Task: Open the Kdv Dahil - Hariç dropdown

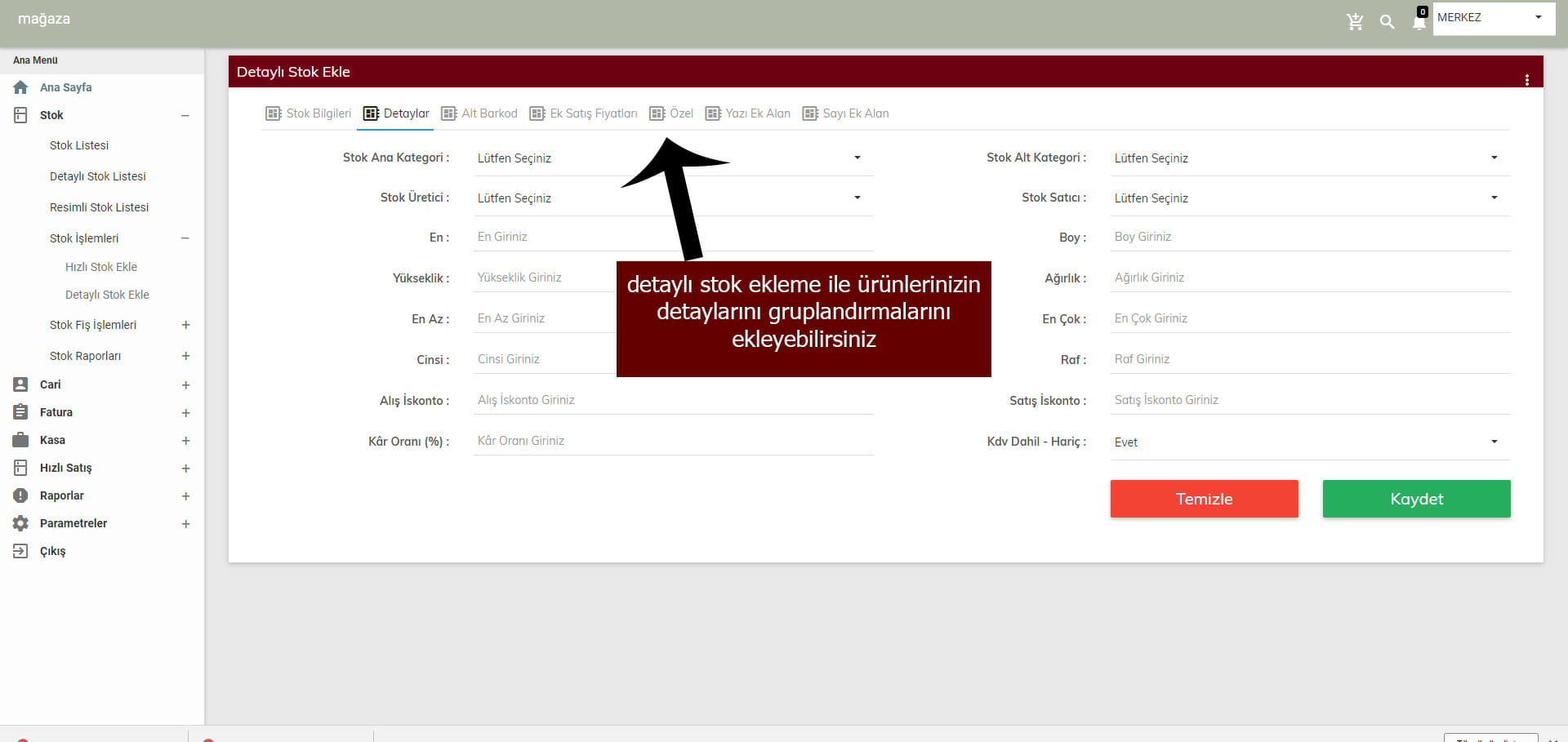Action: [x=1309, y=442]
